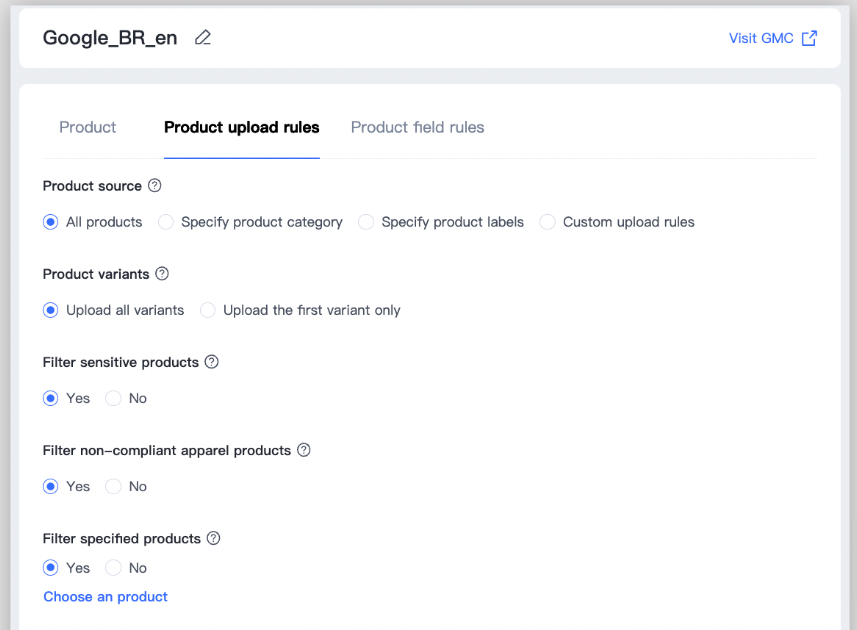857x630 pixels.
Task: Click the help icon next to Product source
Action: tap(154, 185)
